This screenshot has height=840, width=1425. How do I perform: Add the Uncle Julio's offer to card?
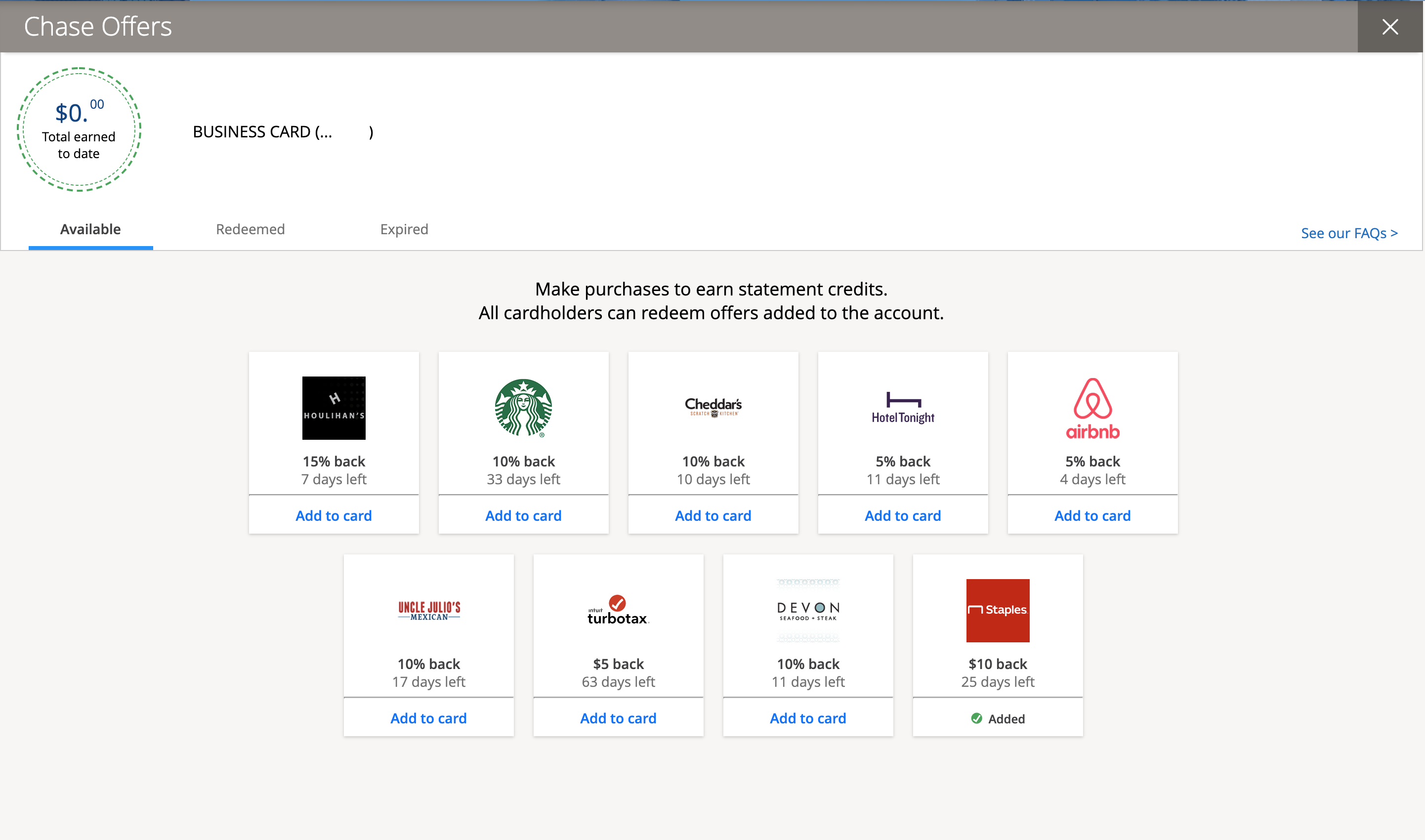(x=429, y=718)
